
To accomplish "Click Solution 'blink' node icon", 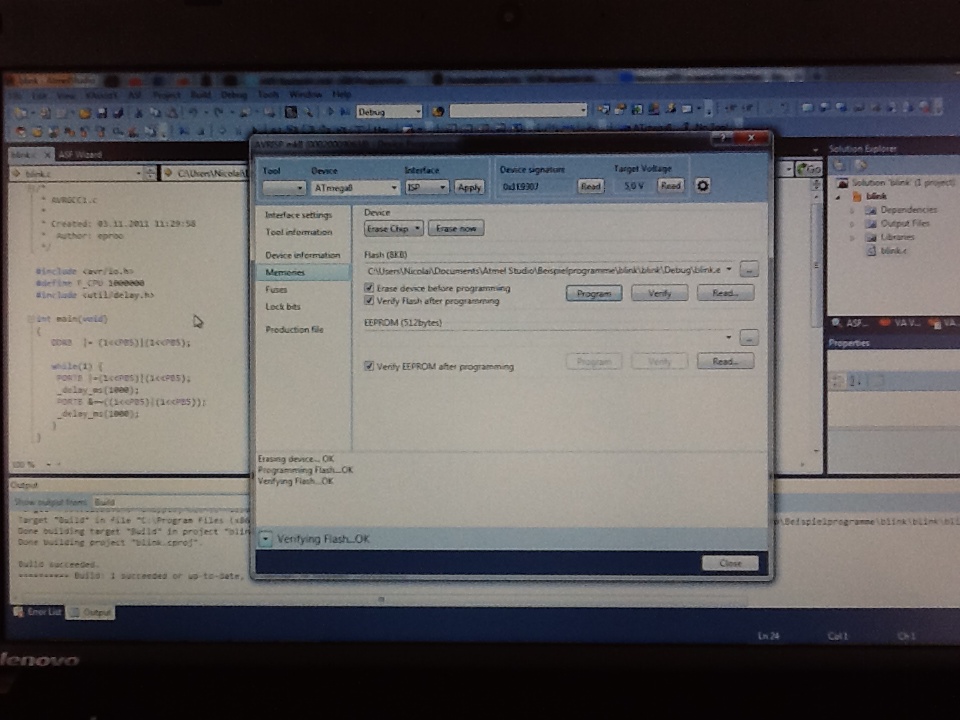I will click(842, 182).
